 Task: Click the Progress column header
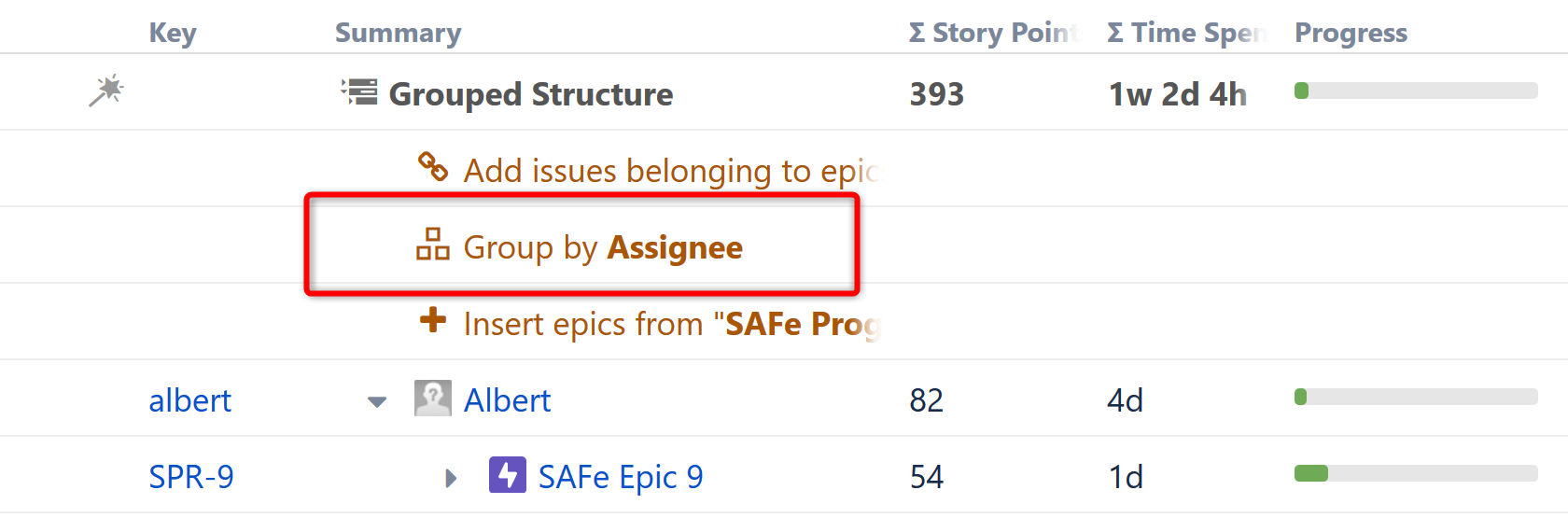[x=1351, y=33]
